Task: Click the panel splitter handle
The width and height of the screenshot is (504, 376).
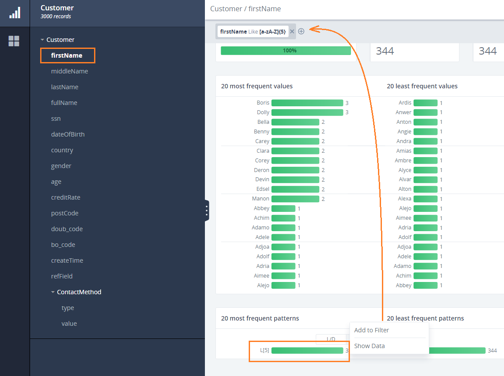Action: pos(207,210)
